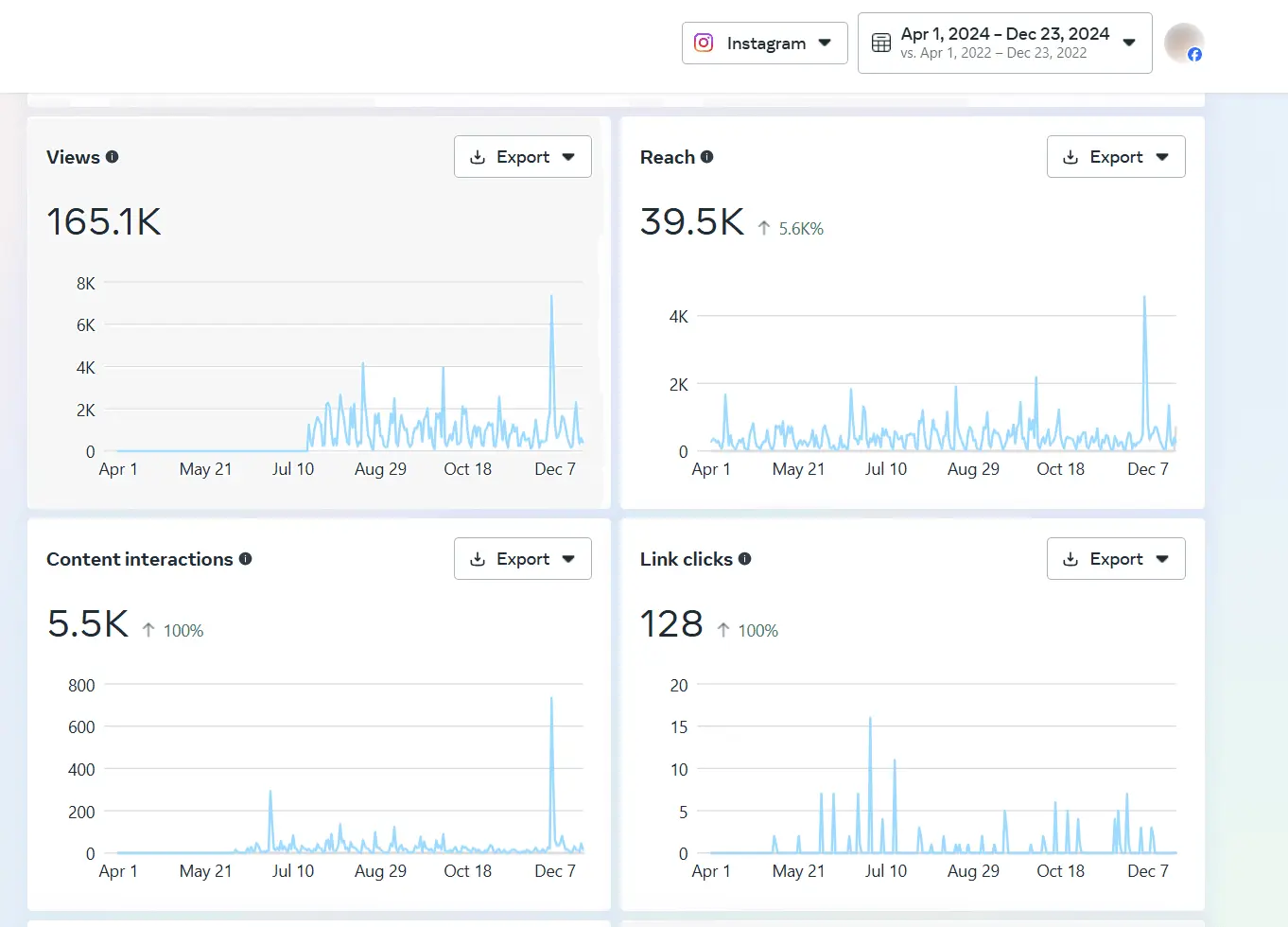
Task: Click the up arrow next to 5.5K
Action: click(148, 630)
